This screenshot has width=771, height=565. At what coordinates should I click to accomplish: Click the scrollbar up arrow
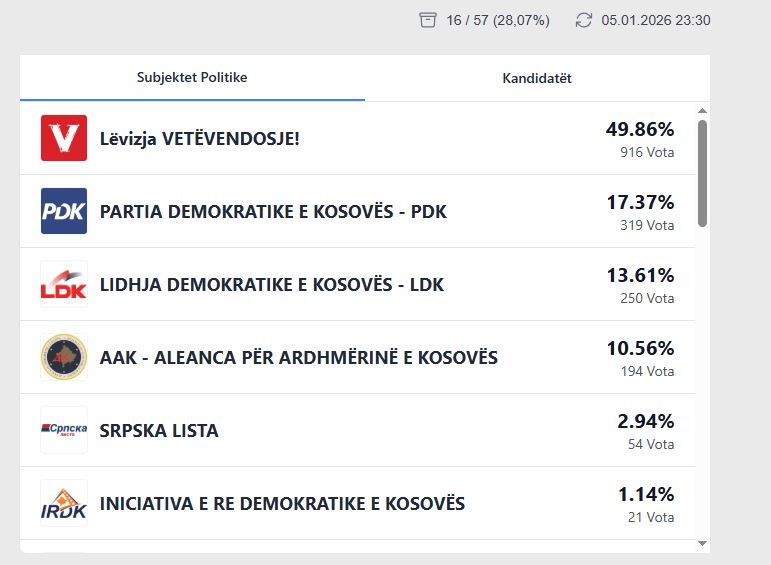(702, 111)
